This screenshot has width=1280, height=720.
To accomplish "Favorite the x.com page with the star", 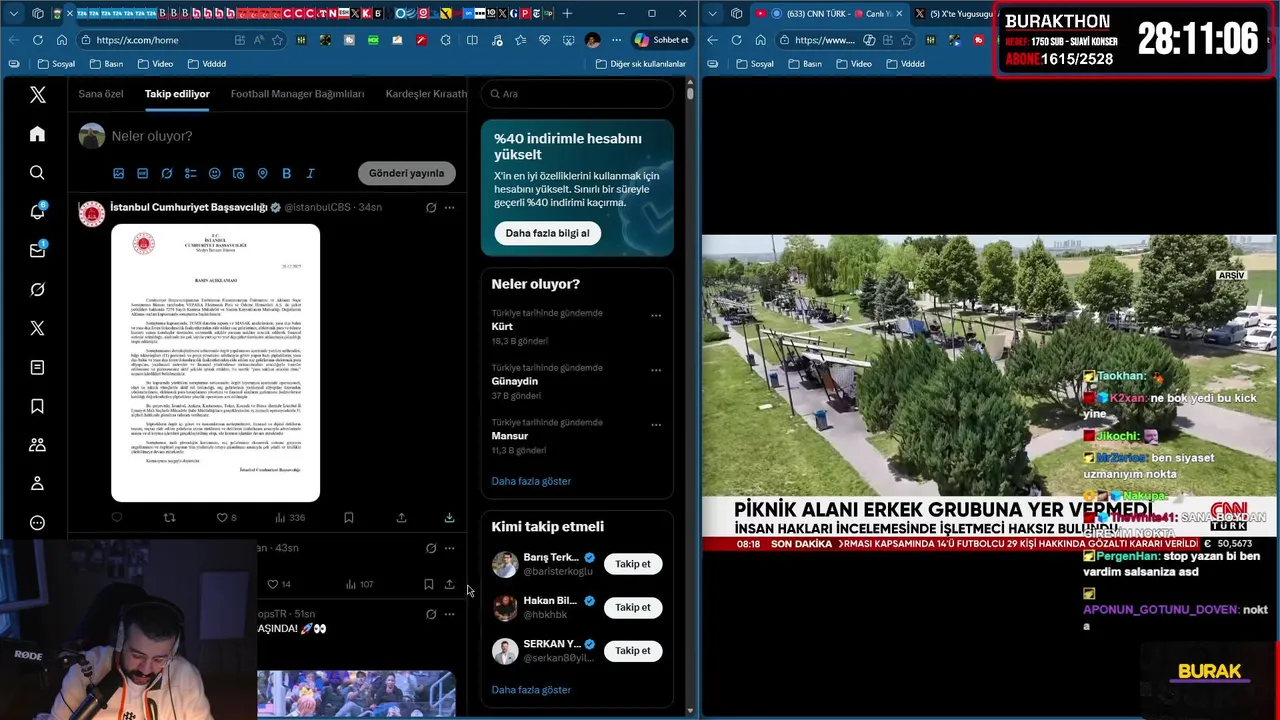I will point(277,40).
